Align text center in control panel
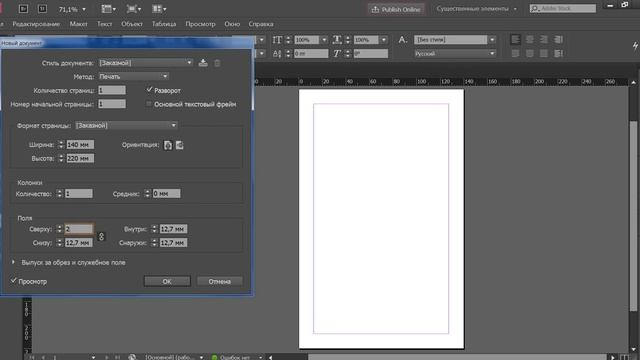 click(x=529, y=39)
